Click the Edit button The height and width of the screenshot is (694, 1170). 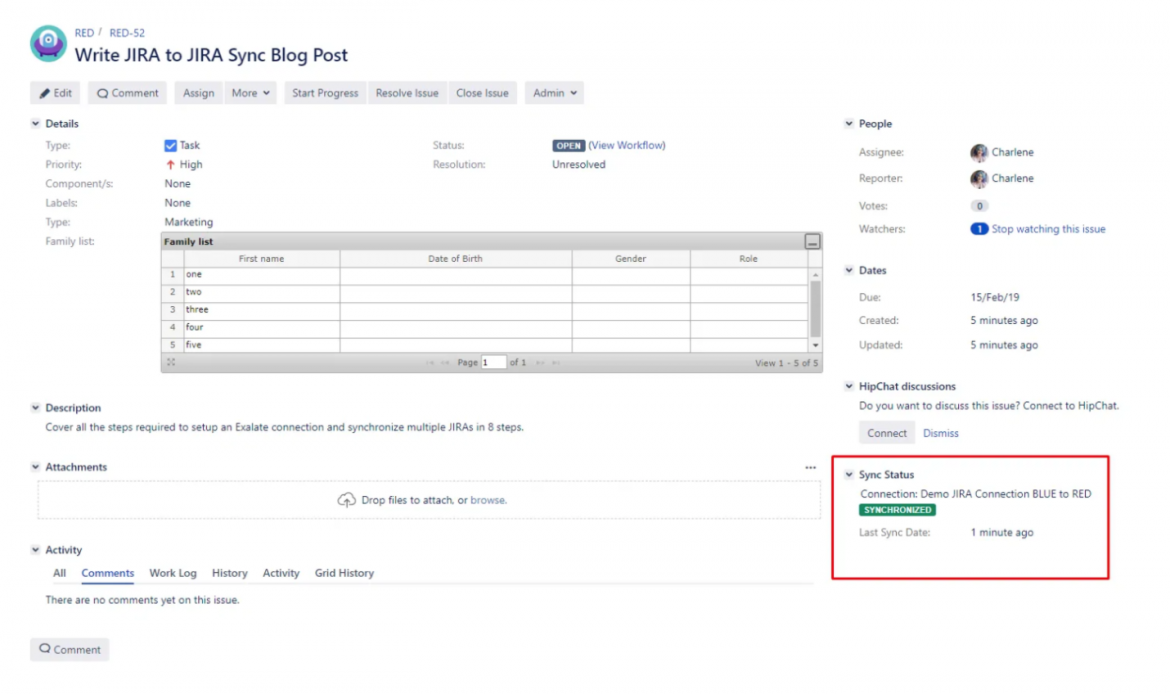(55, 93)
